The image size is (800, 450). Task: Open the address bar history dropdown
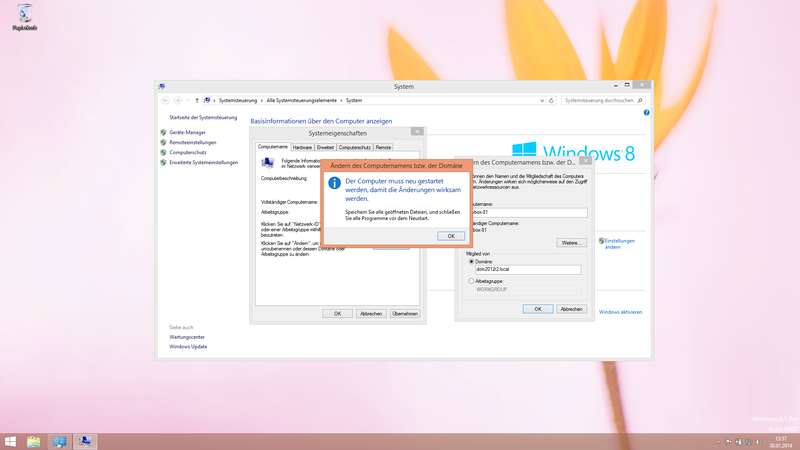coord(542,101)
